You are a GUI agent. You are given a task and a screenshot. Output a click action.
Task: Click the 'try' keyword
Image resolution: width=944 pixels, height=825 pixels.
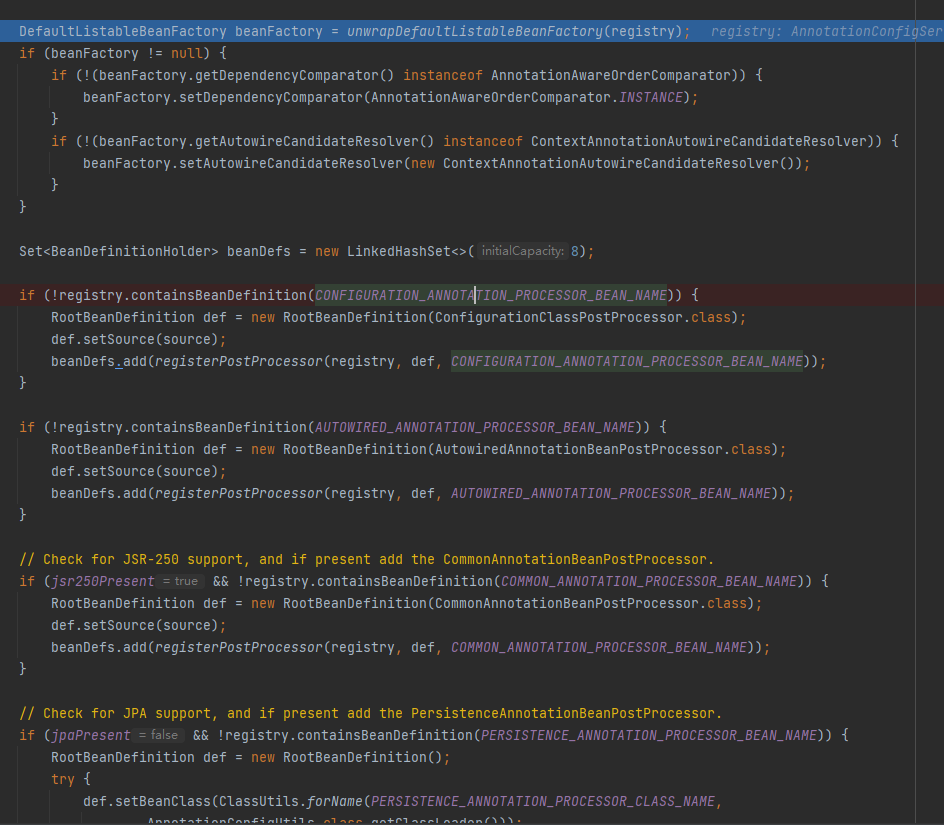click(63, 779)
